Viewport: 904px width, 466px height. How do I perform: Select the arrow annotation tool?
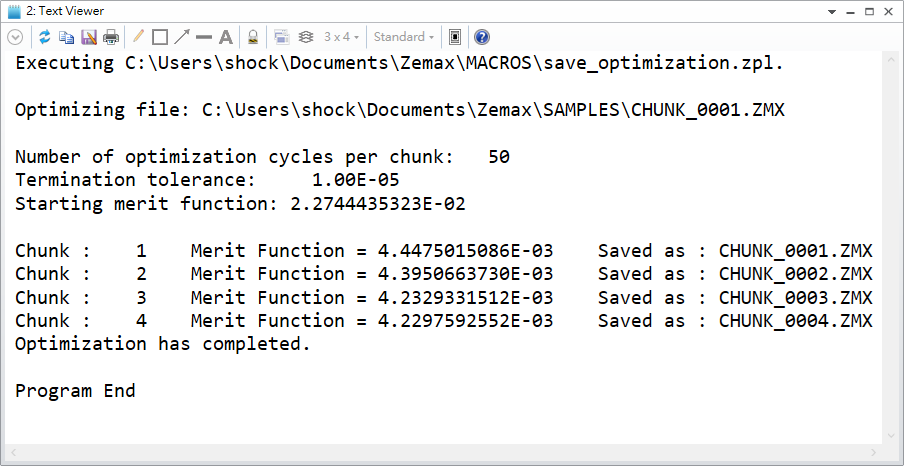pyautogui.click(x=181, y=37)
